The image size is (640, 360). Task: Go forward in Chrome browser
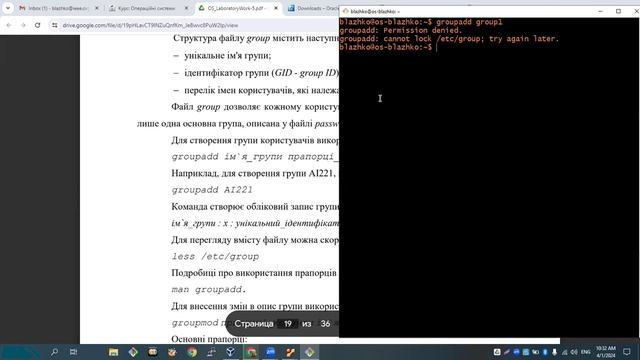(23, 25)
